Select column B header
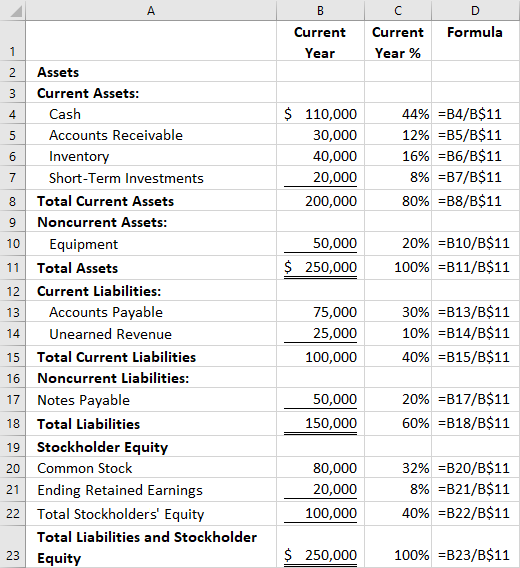This screenshot has height=568, width=520. point(320,10)
